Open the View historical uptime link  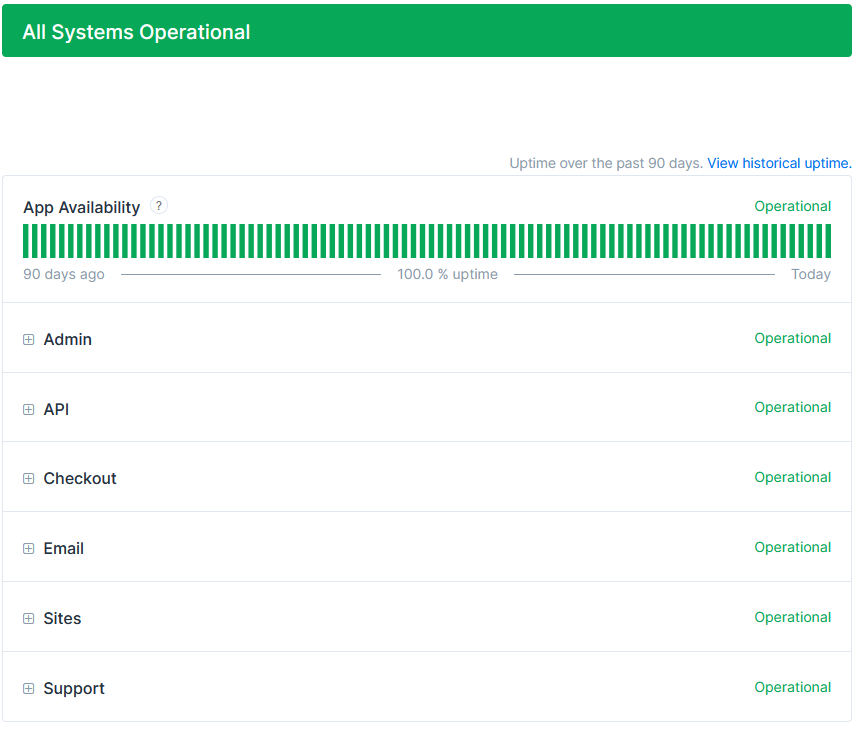[779, 163]
